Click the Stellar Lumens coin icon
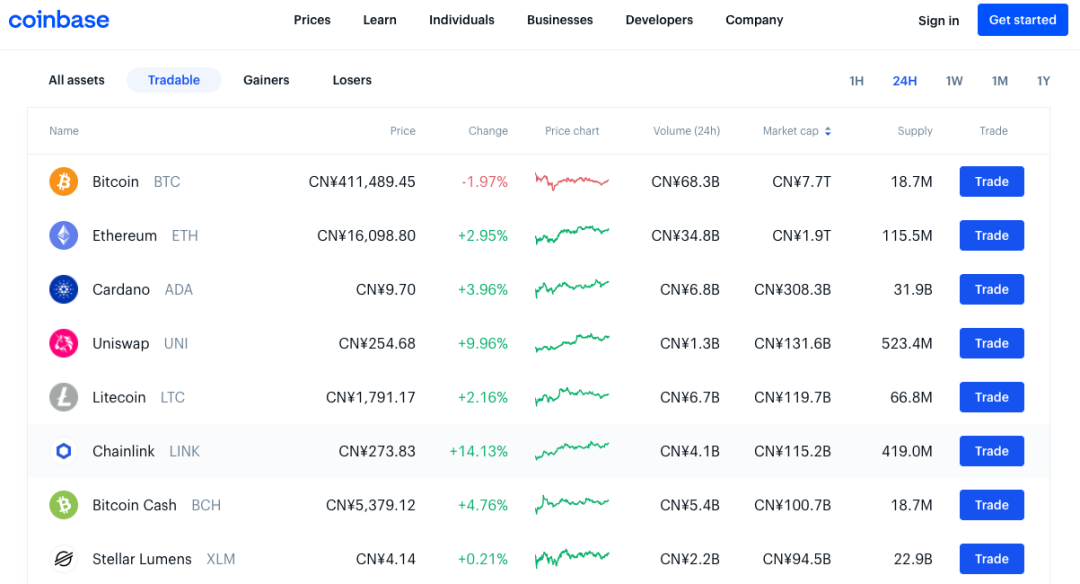 (x=63, y=559)
